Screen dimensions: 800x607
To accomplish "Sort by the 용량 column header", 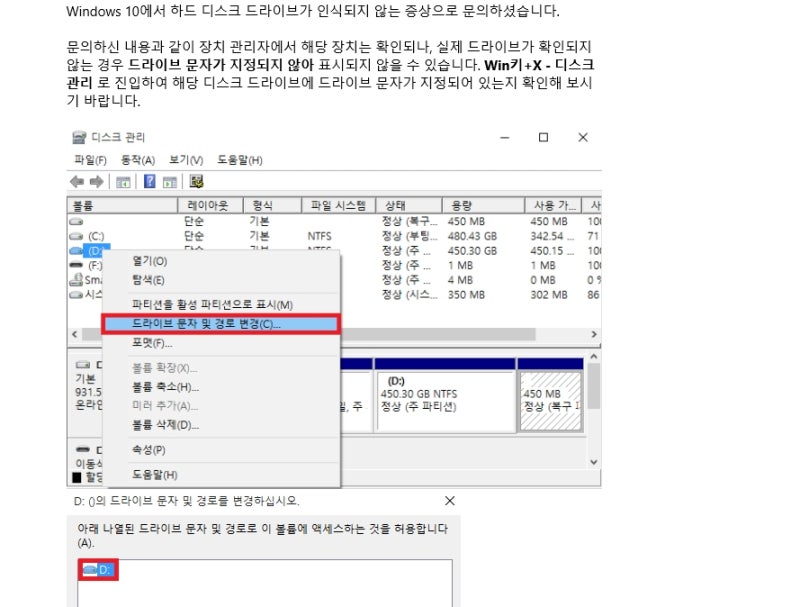I will pos(483,206).
